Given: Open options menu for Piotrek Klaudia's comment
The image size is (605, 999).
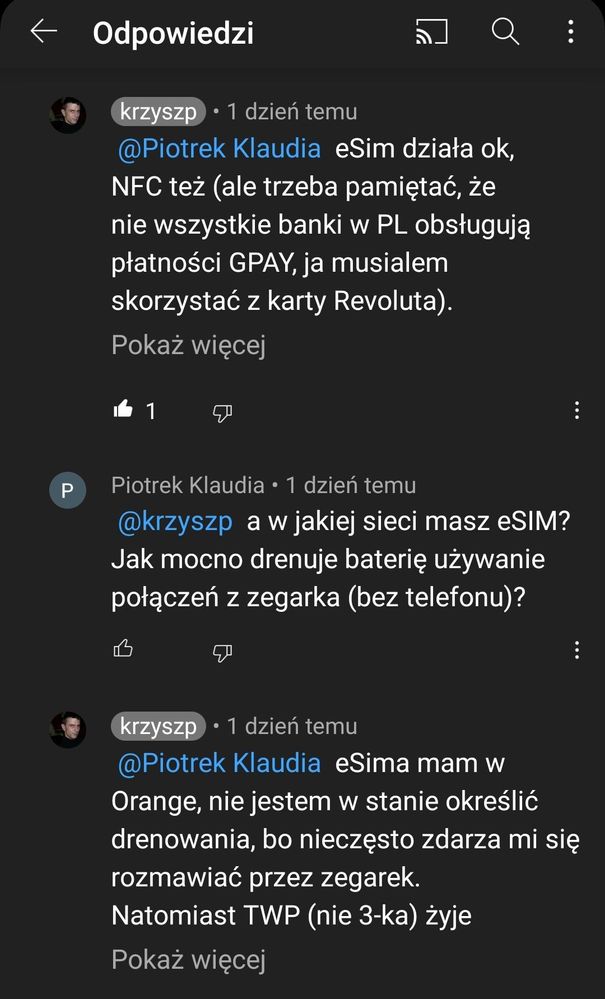Looking at the screenshot, I should (577, 650).
